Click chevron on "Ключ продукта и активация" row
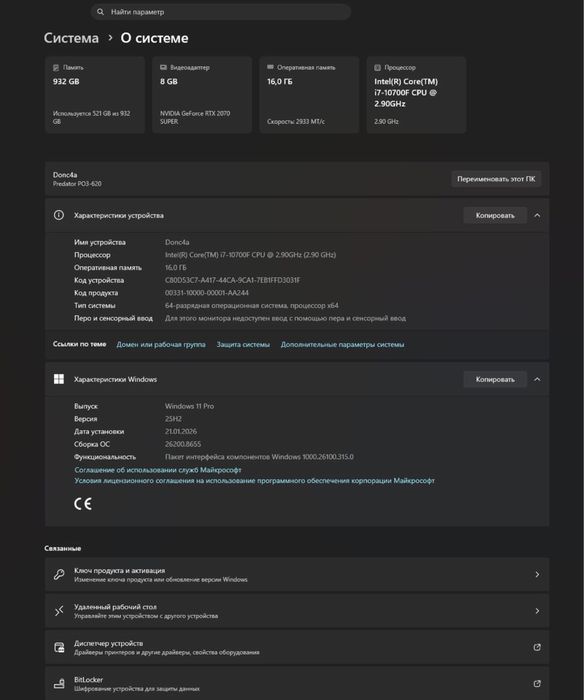 click(537, 575)
